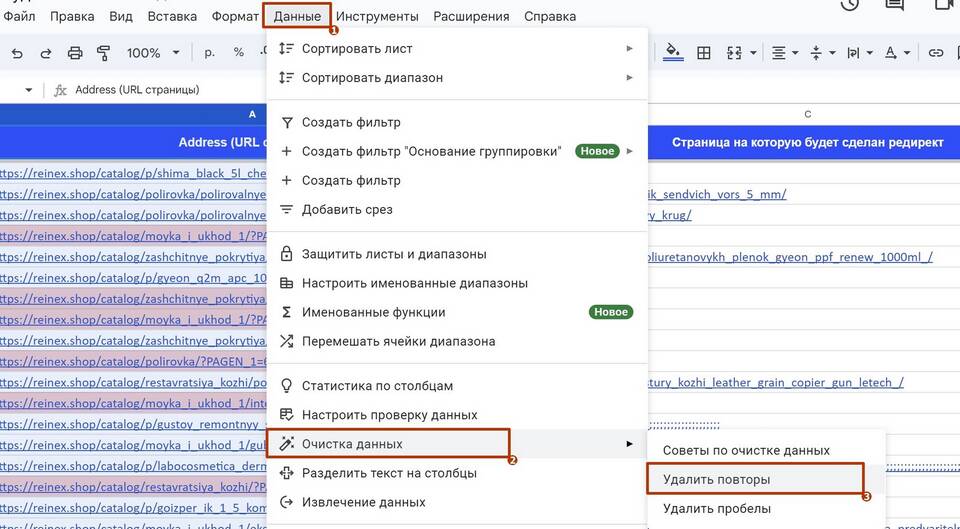
Task: Click the print icon
Action: (75, 53)
